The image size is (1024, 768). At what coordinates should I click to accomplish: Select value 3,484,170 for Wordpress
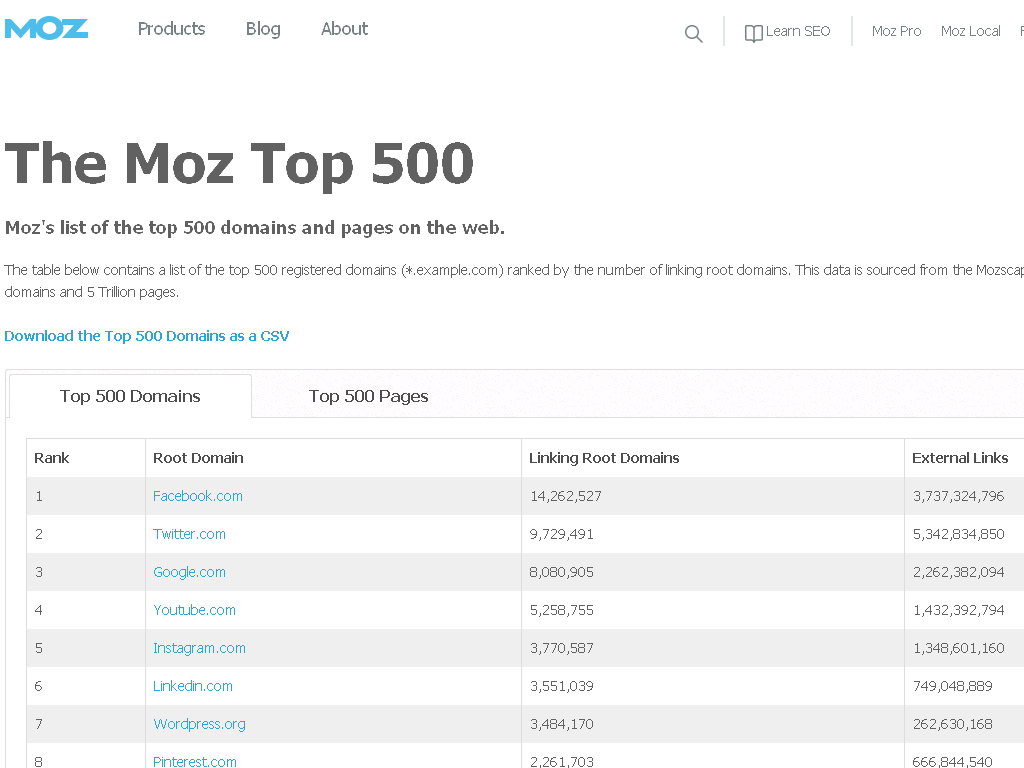click(562, 724)
